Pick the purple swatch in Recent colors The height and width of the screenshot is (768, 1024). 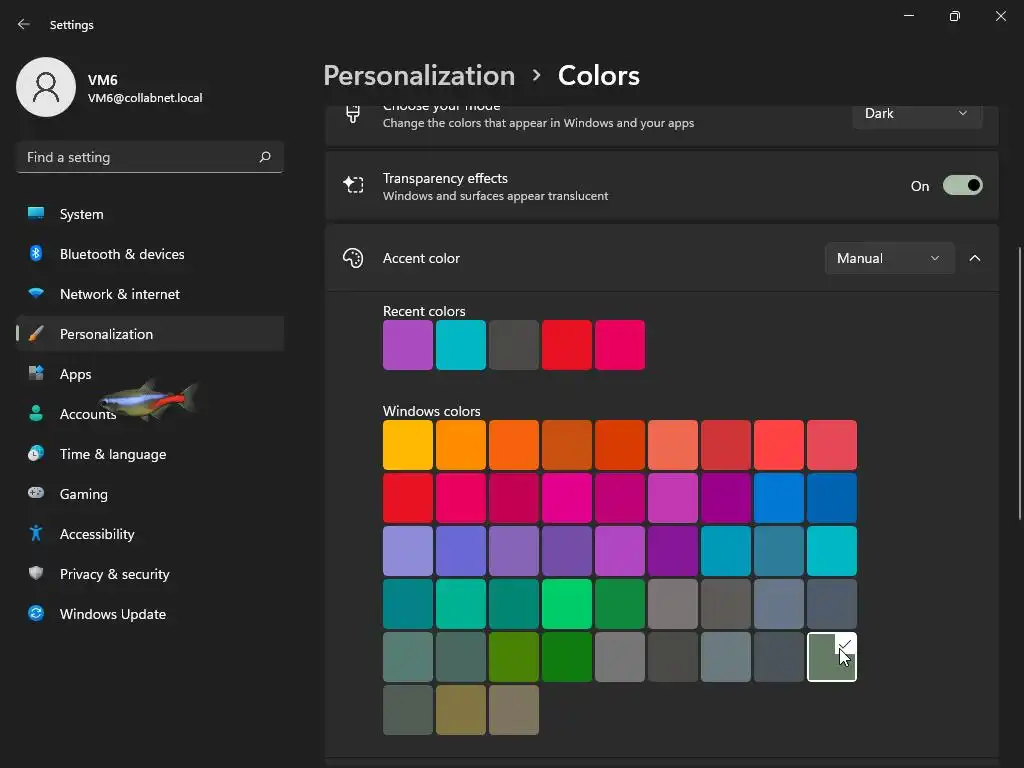[408, 345]
